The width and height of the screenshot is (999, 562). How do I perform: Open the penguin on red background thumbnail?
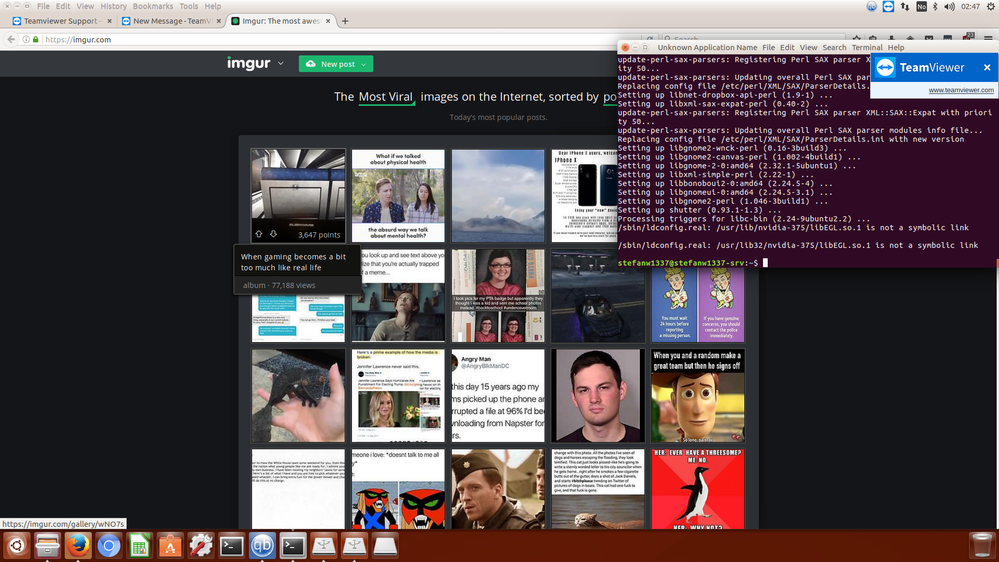pos(698,489)
